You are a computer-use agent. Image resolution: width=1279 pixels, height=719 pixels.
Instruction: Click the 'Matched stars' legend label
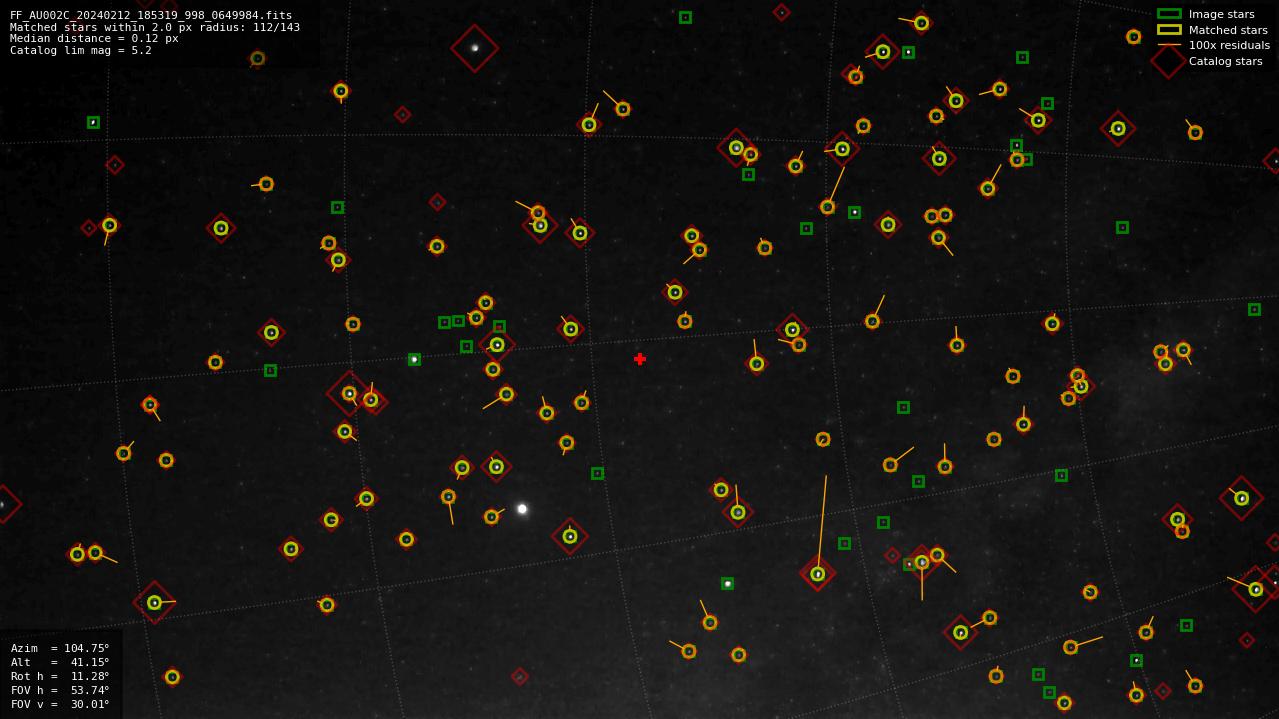pos(1228,30)
